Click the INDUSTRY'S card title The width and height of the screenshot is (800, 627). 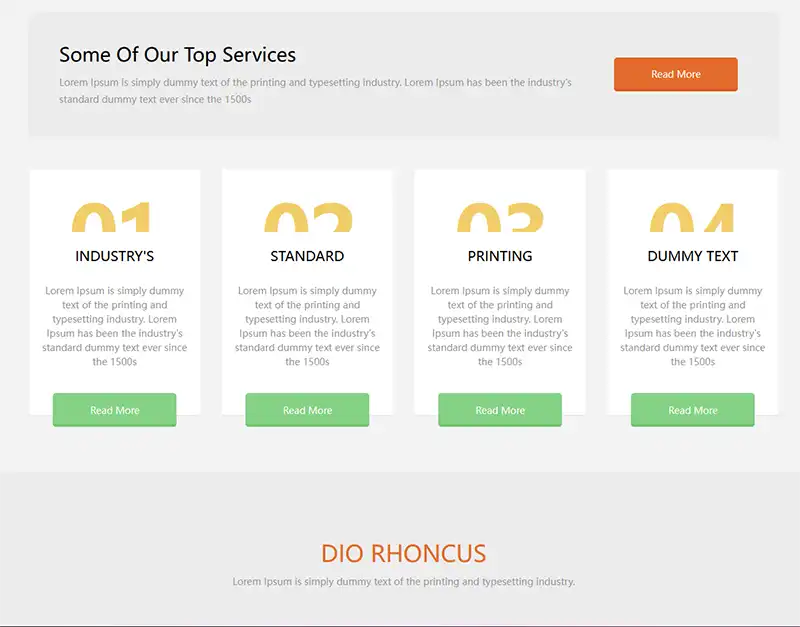coord(115,256)
